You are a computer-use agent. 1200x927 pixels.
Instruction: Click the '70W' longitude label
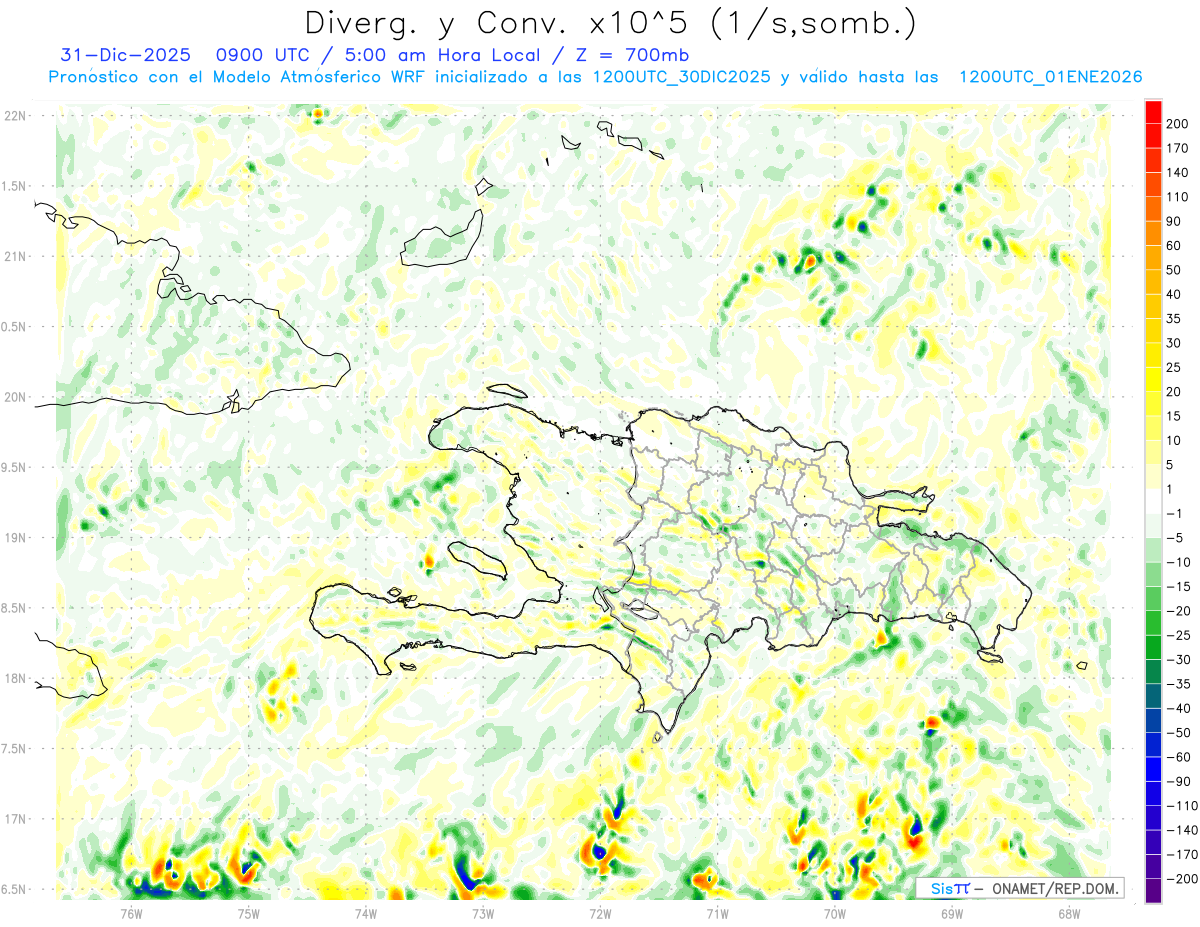[835, 913]
